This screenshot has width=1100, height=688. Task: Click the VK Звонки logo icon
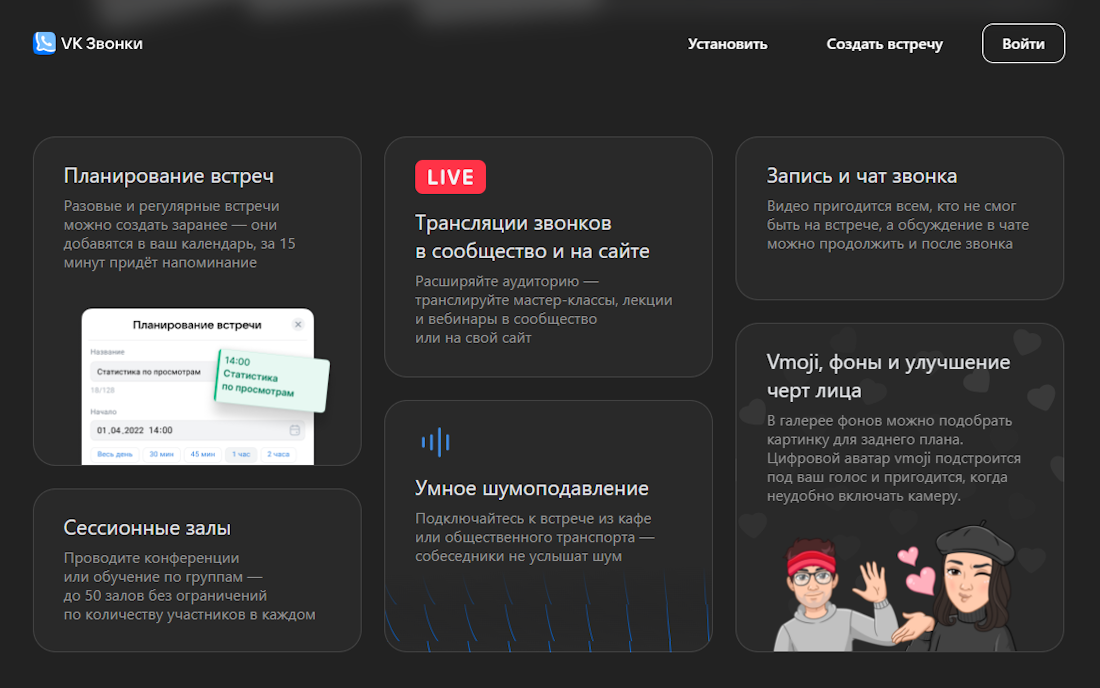(44, 43)
